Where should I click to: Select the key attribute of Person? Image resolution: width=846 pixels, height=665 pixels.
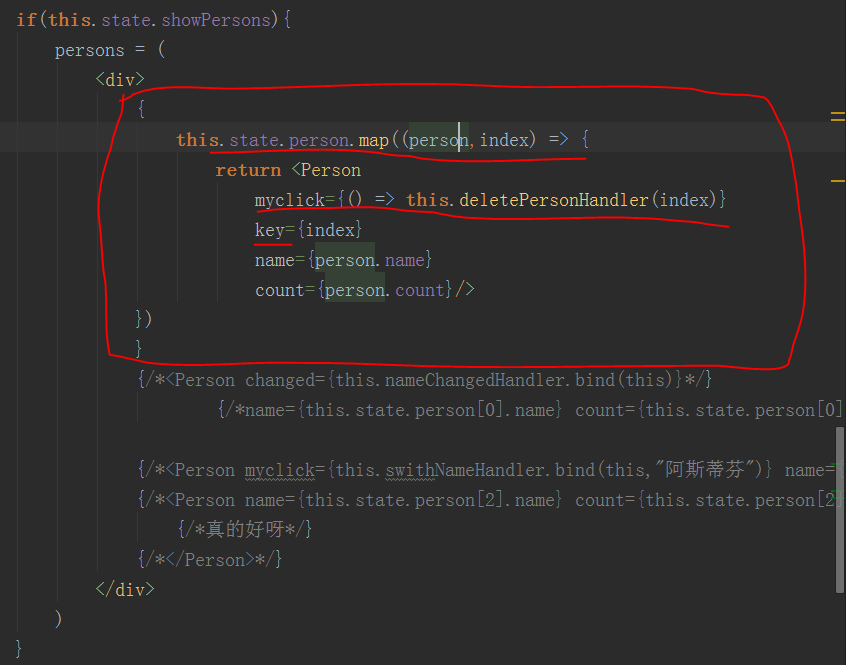(x=269, y=230)
